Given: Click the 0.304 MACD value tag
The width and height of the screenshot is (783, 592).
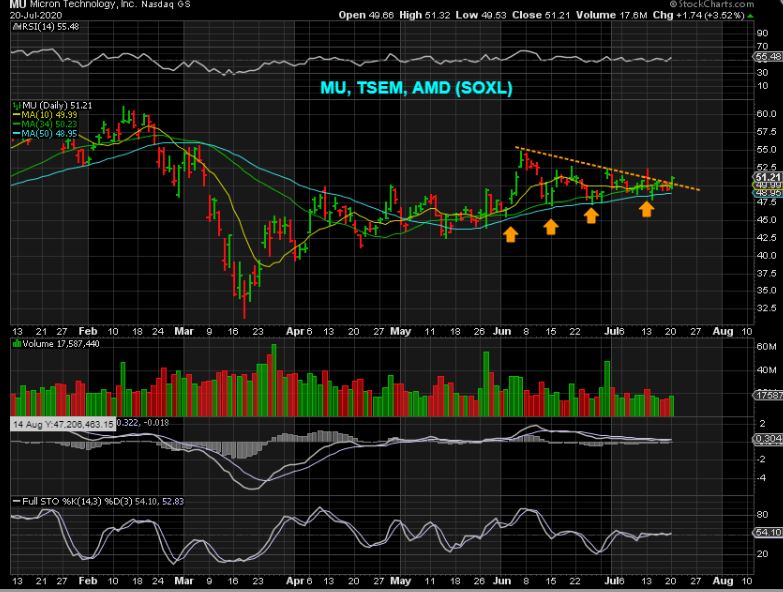Looking at the screenshot, I should [x=768, y=439].
